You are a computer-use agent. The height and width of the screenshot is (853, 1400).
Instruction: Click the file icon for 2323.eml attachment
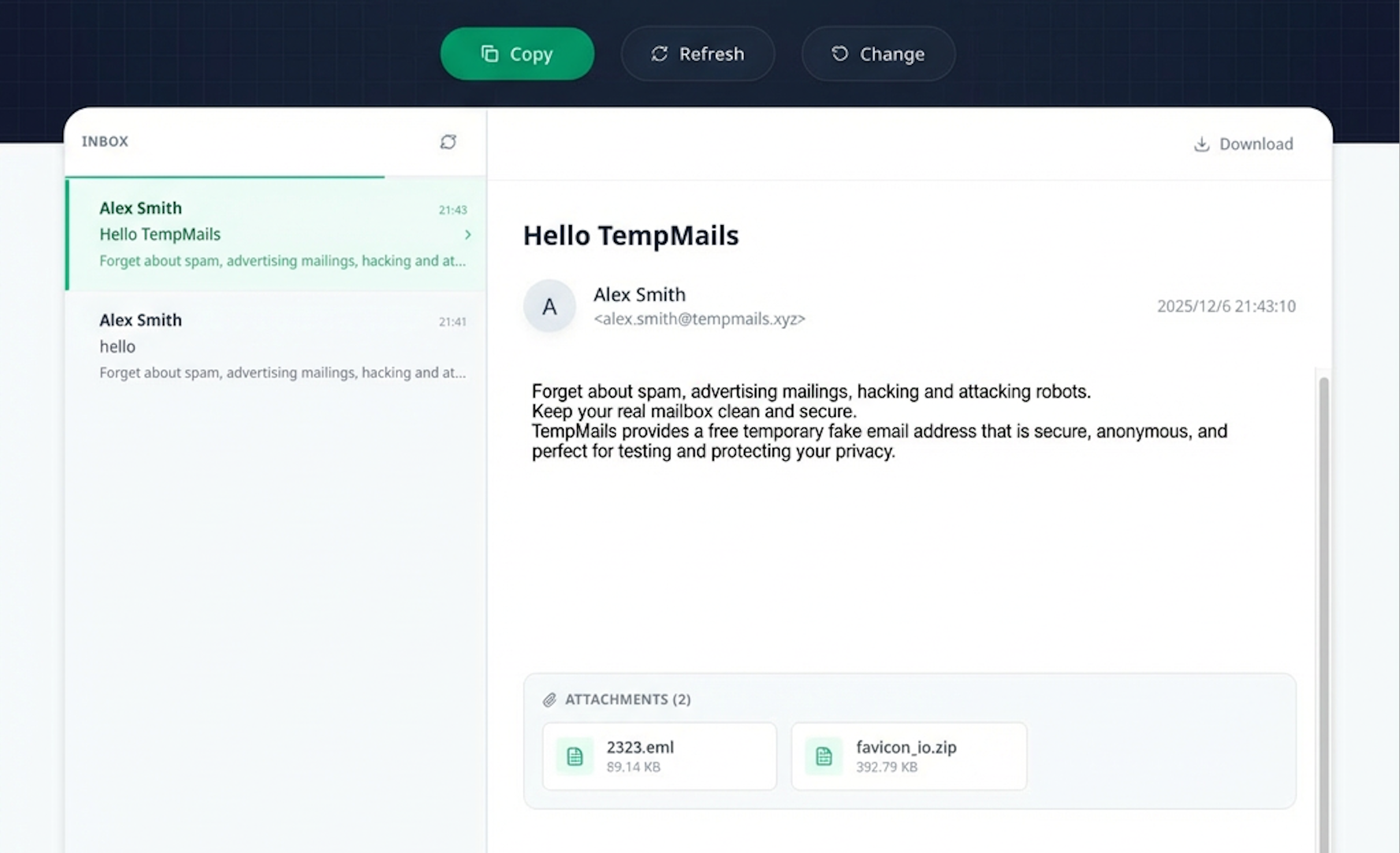coord(574,756)
